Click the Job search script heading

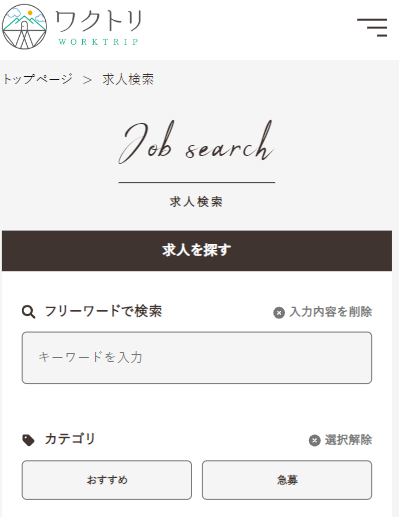tap(196, 143)
